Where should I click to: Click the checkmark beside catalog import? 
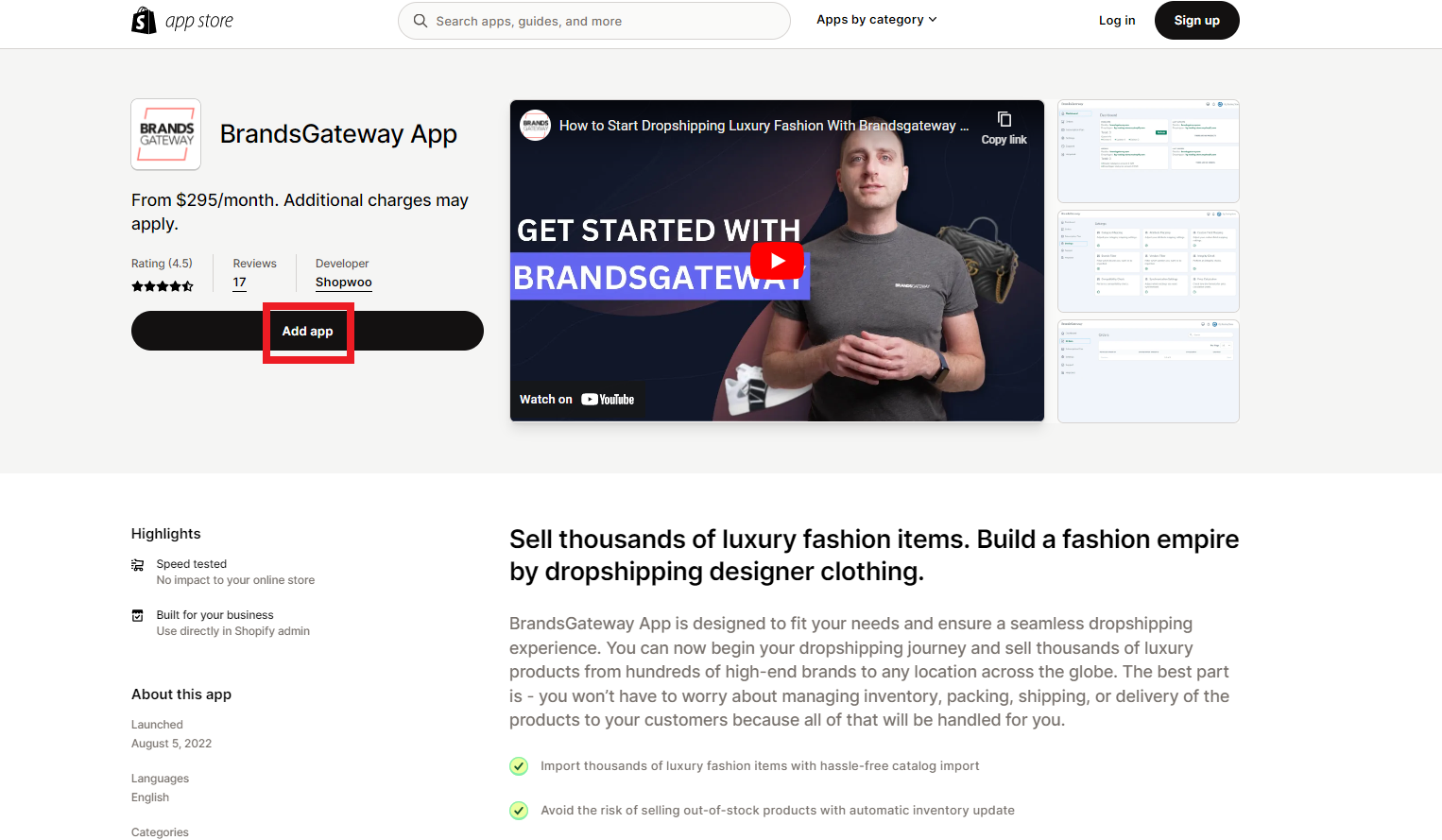(x=519, y=766)
